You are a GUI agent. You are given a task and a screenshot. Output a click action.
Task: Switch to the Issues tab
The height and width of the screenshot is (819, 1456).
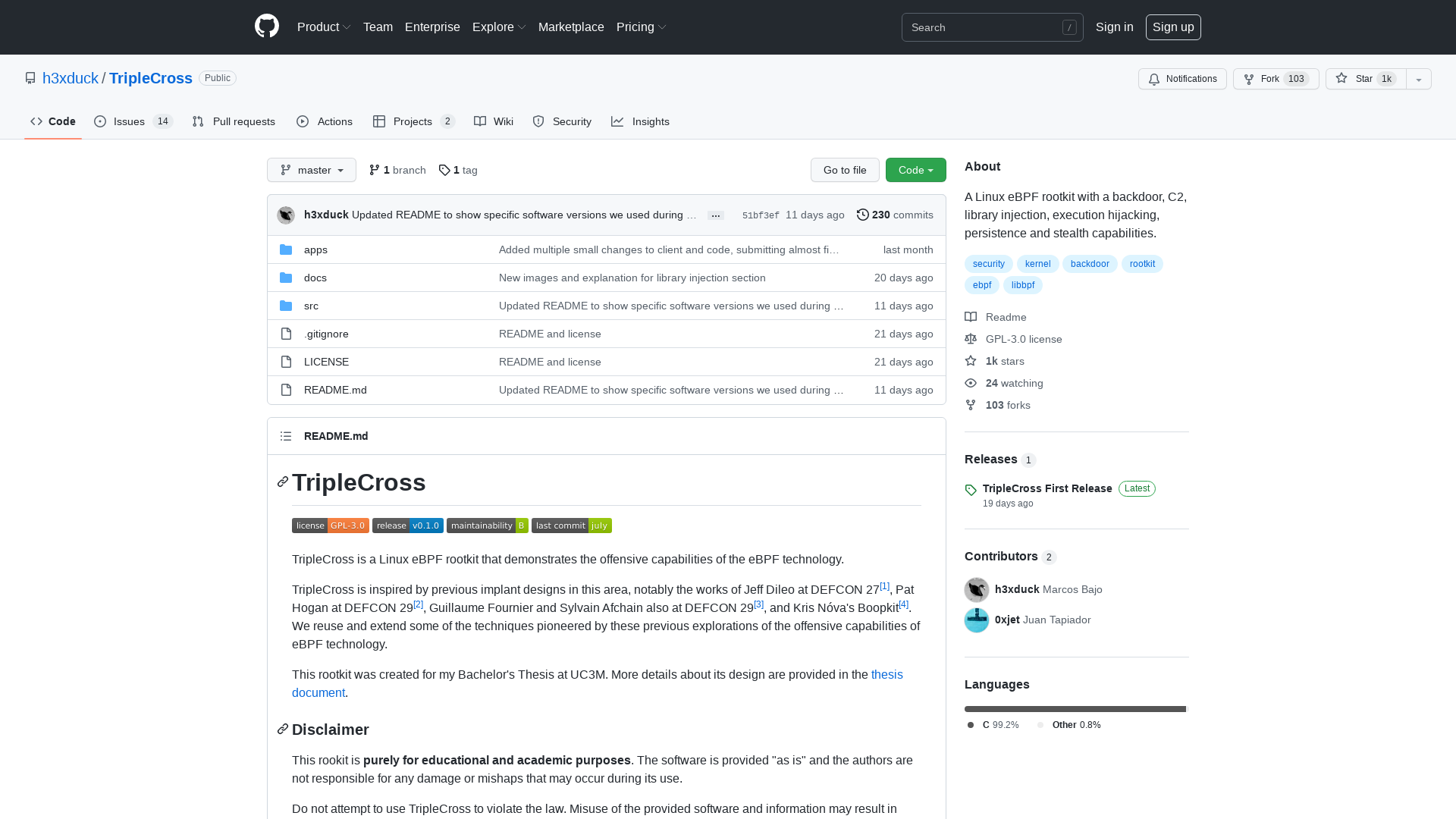point(129,121)
